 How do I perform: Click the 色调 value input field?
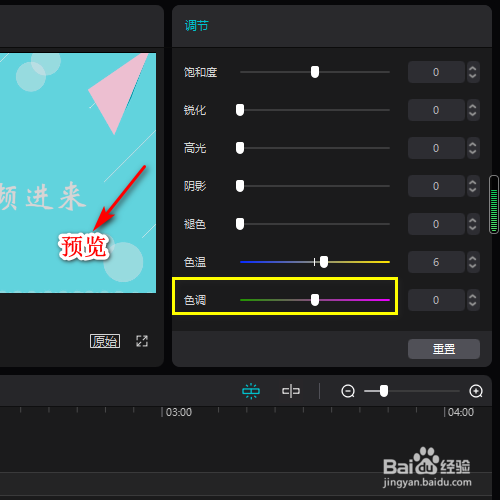pos(436,300)
